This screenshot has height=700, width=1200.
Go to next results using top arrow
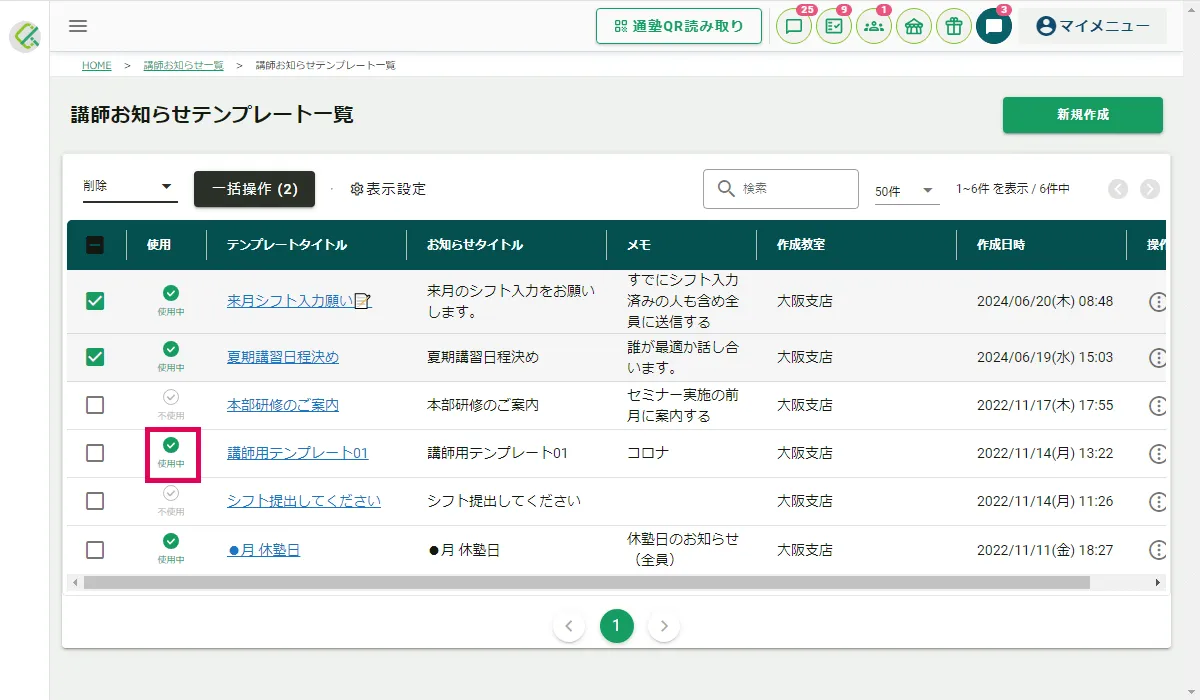1150,189
